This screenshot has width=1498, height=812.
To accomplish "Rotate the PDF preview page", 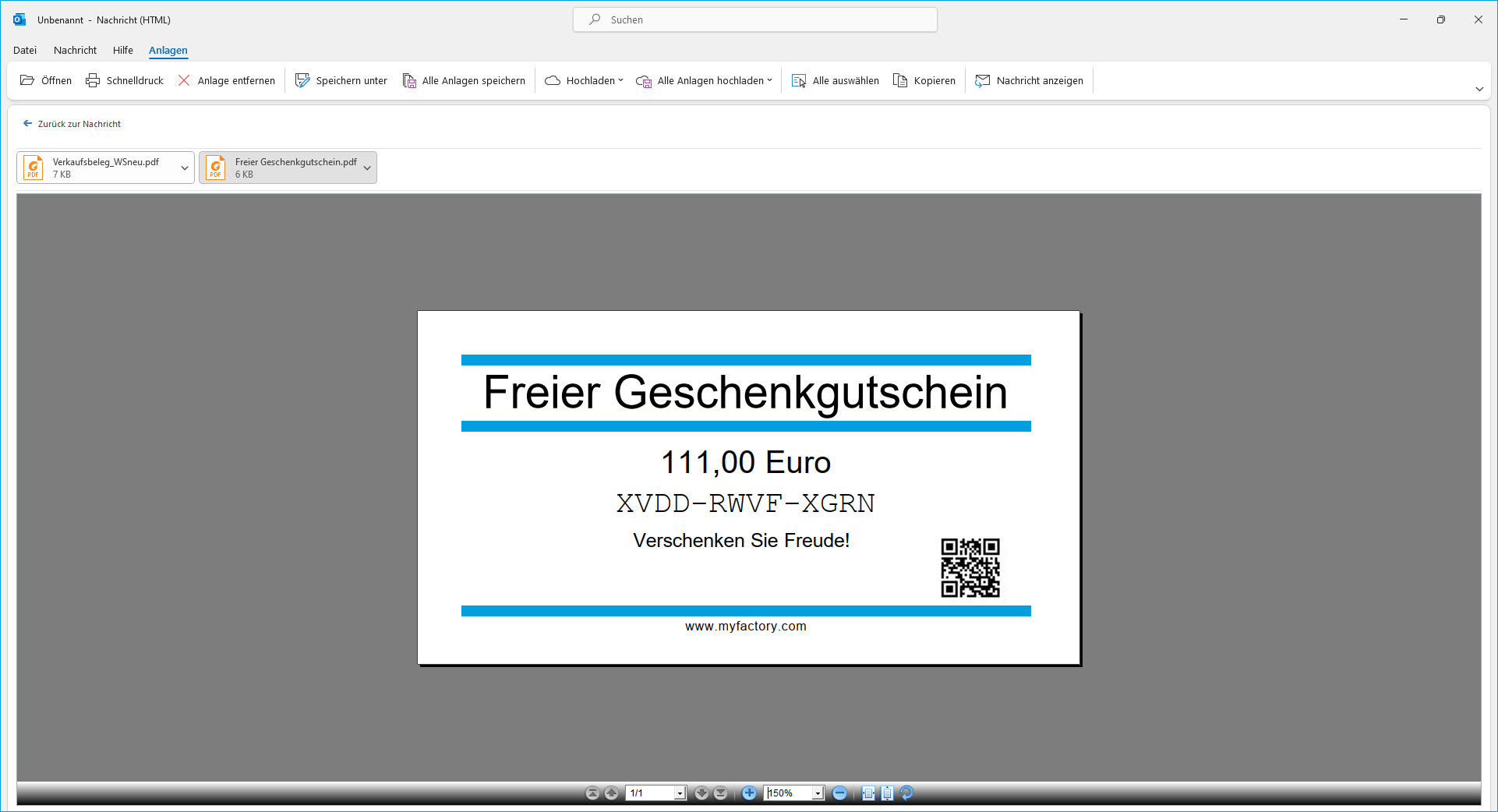I will [906, 793].
